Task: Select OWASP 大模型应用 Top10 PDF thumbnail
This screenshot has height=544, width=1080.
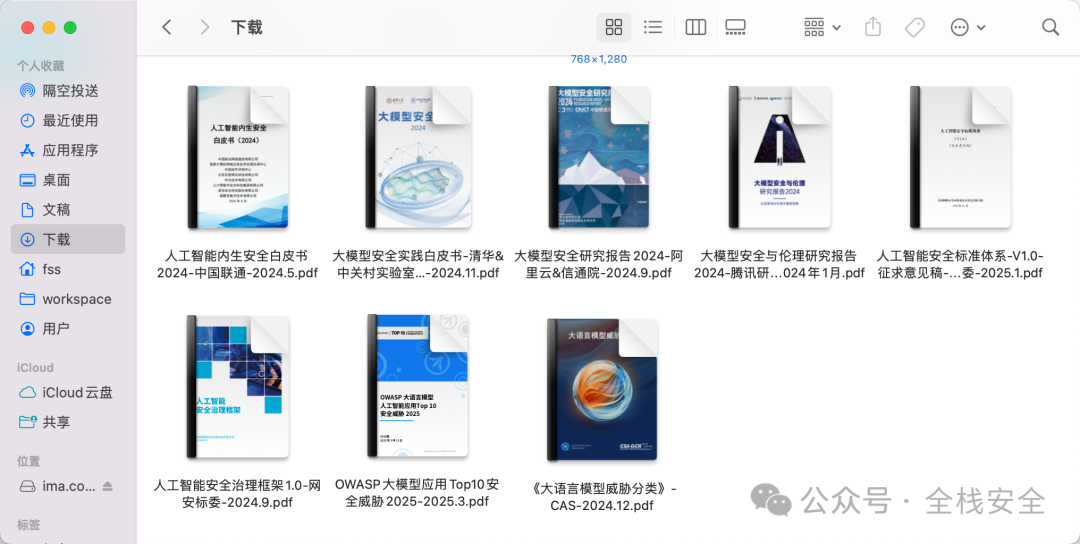Action: click(418, 387)
